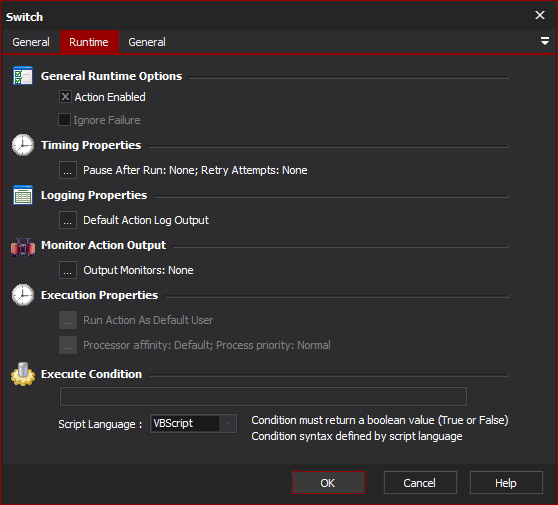Confirm with the OK button

328,483
